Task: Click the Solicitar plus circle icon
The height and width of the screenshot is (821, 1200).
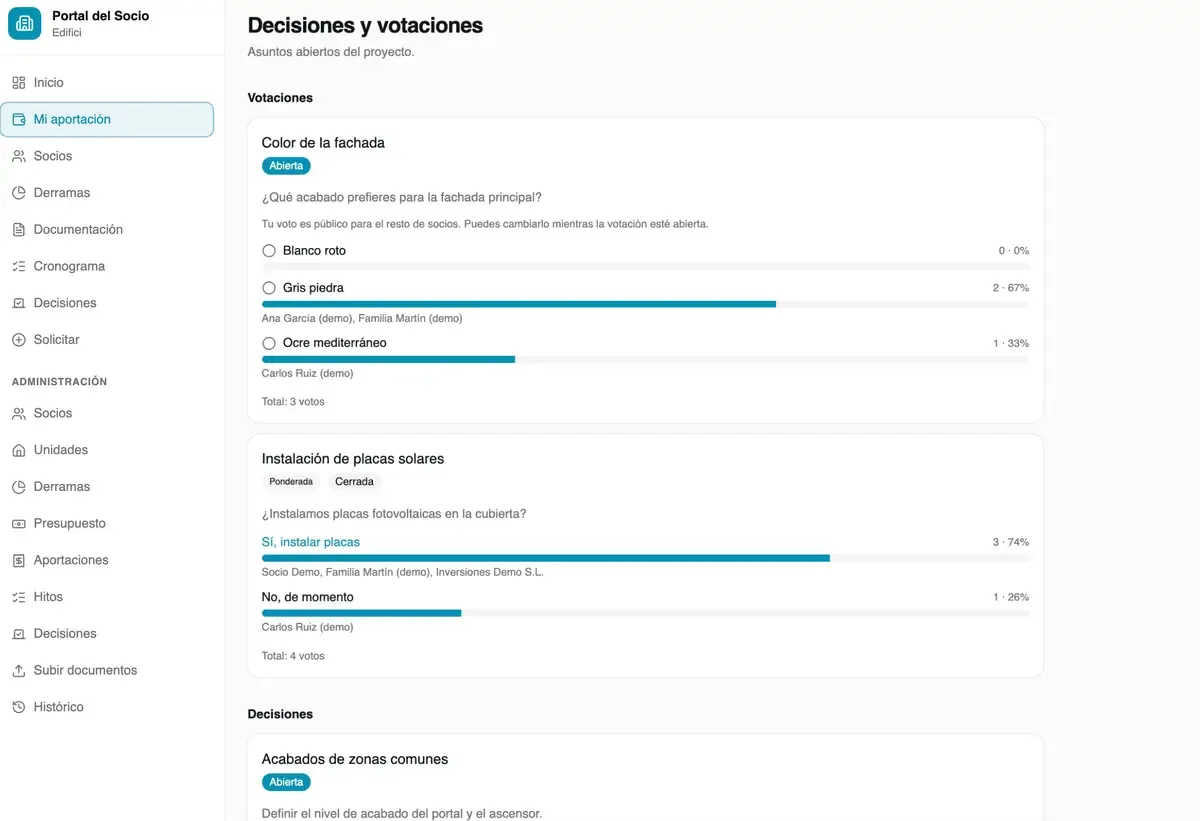Action: point(18,340)
